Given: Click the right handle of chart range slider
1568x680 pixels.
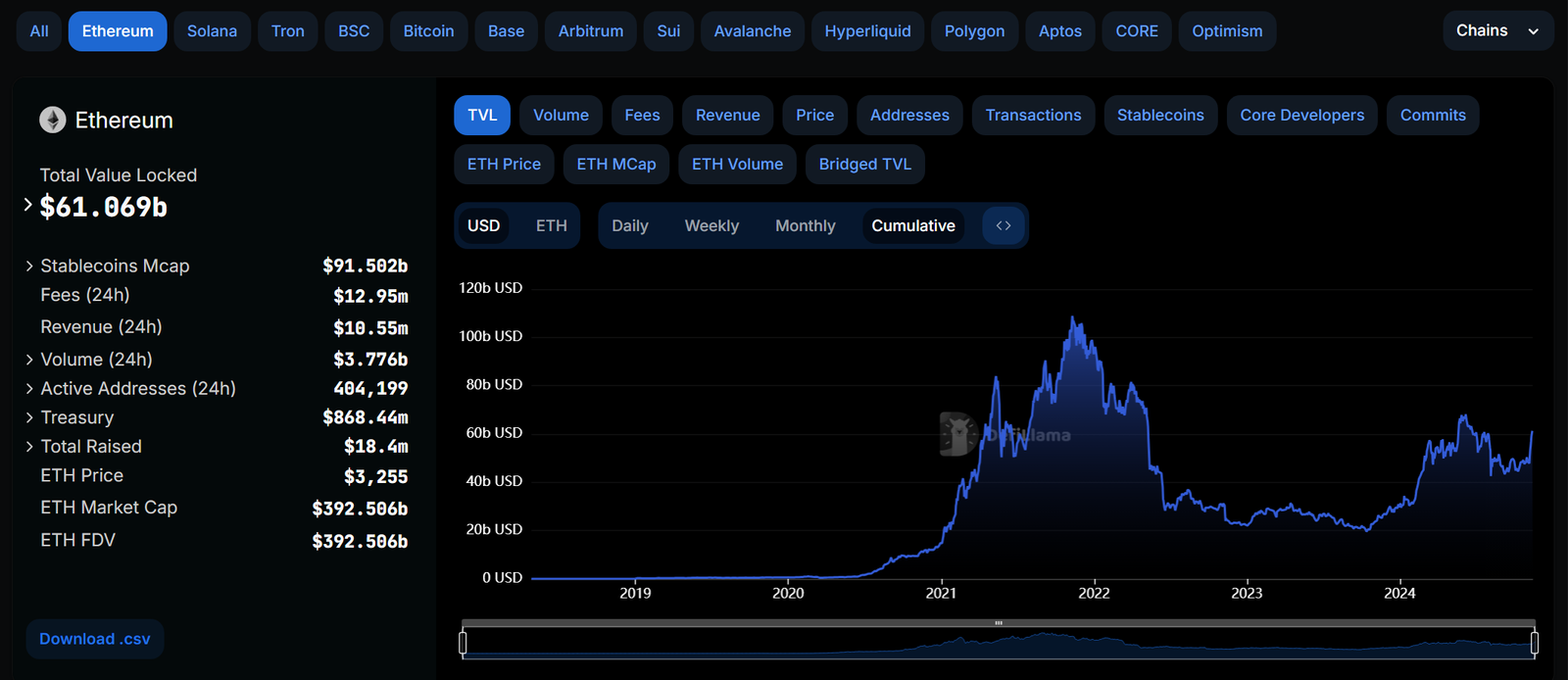Looking at the screenshot, I should [x=1535, y=643].
